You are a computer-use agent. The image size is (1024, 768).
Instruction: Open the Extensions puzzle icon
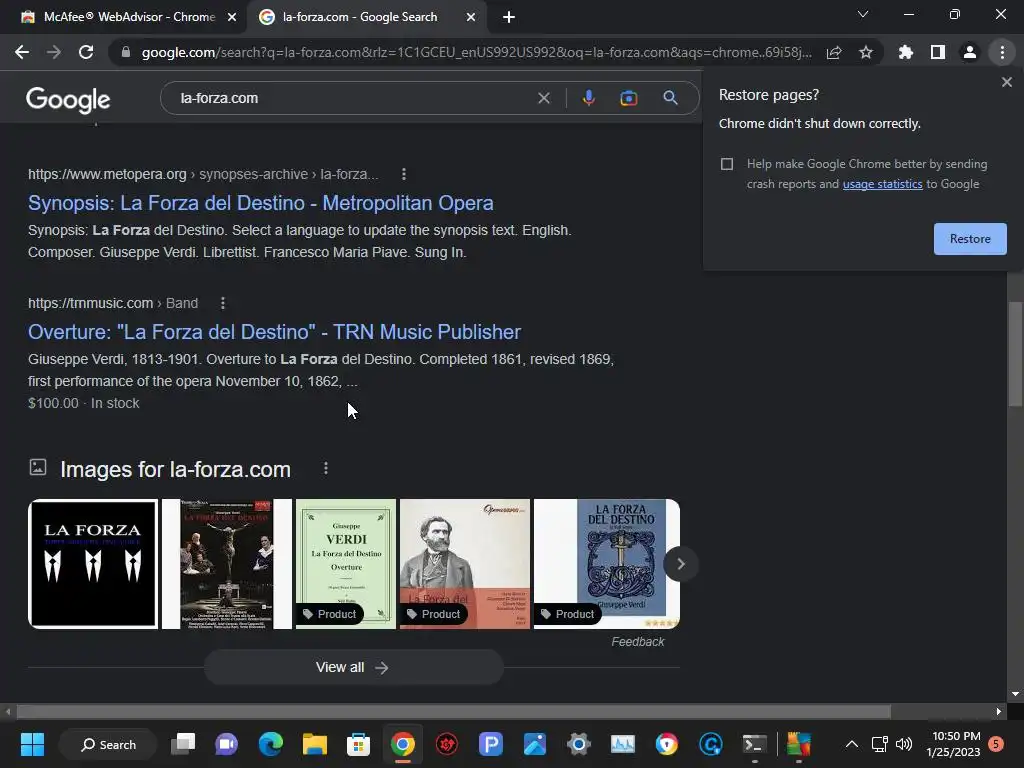[906, 52]
